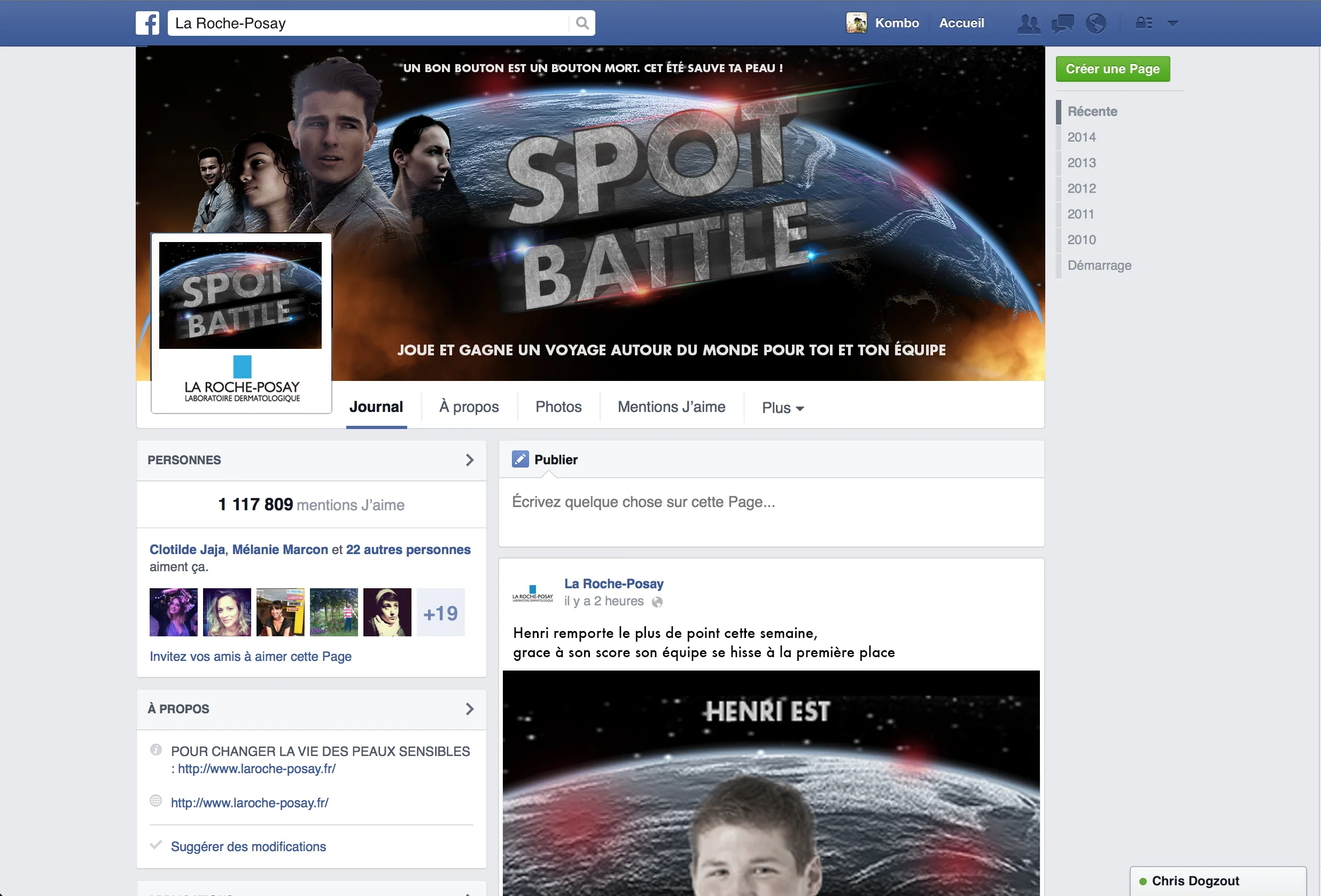
Task: Open the Mentions J'aime tab
Action: (671, 407)
